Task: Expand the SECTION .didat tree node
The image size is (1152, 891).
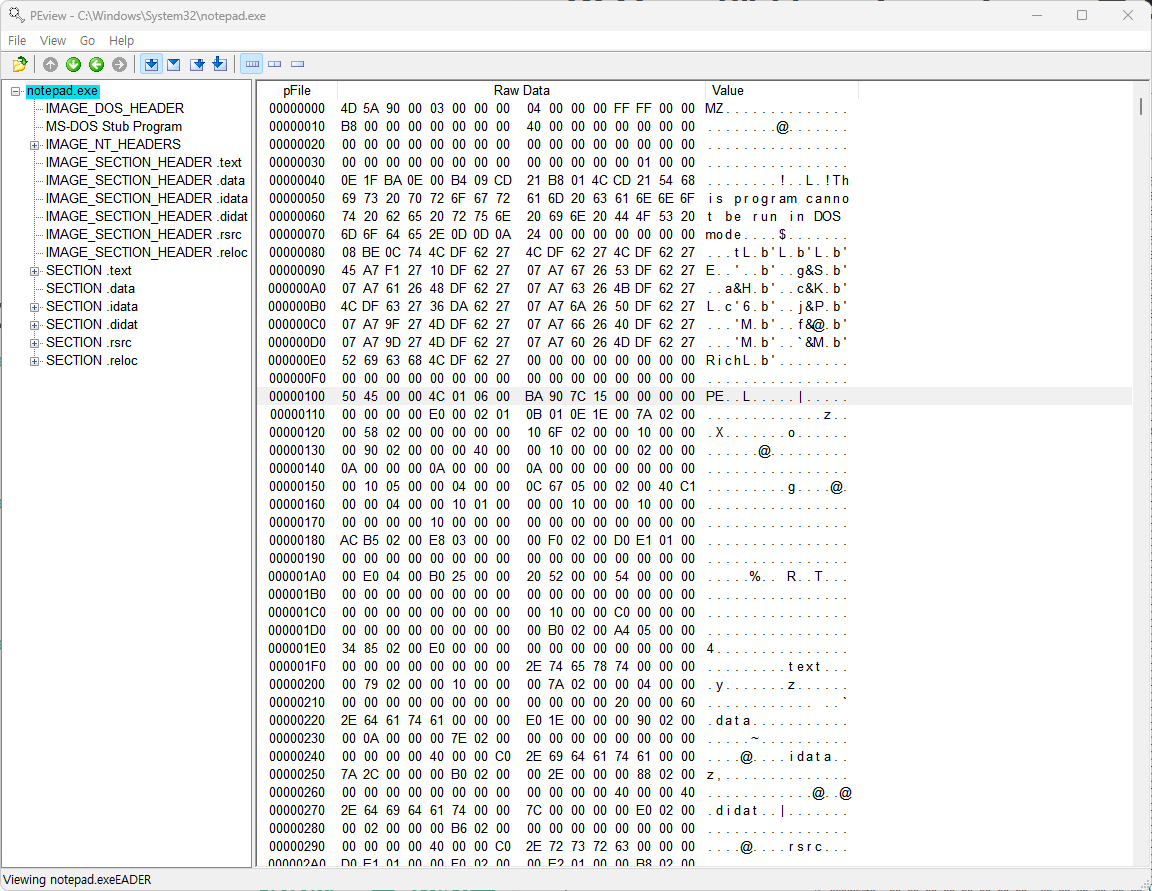Action: (34, 325)
